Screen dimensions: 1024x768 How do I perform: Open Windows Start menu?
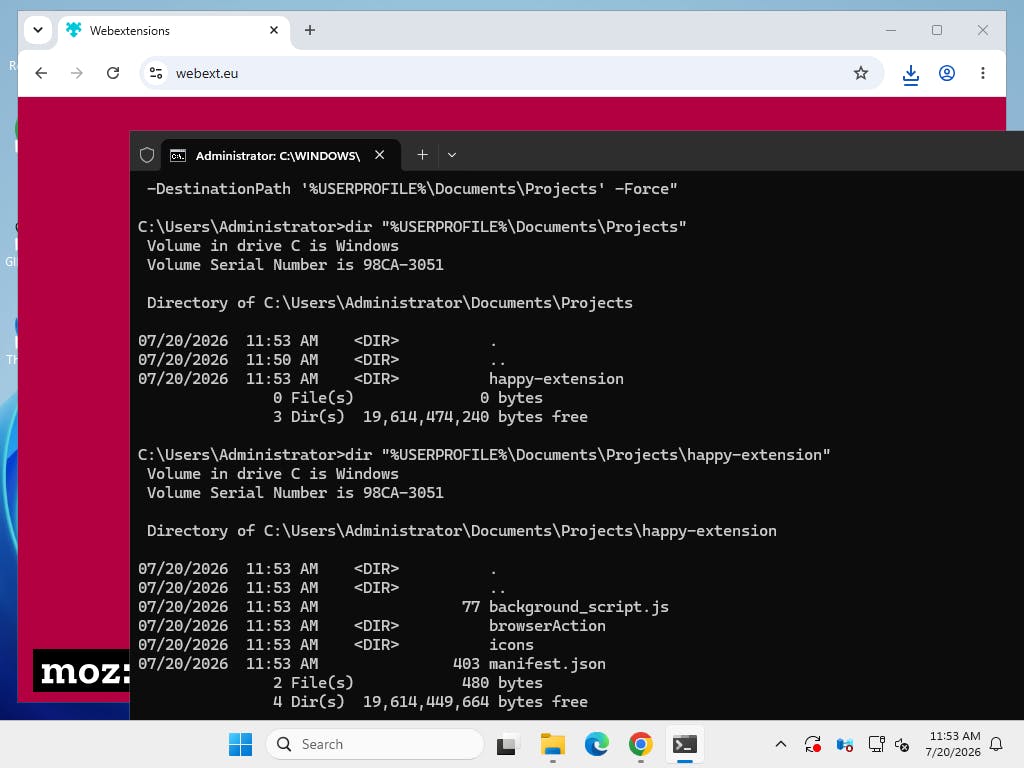(240, 744)
